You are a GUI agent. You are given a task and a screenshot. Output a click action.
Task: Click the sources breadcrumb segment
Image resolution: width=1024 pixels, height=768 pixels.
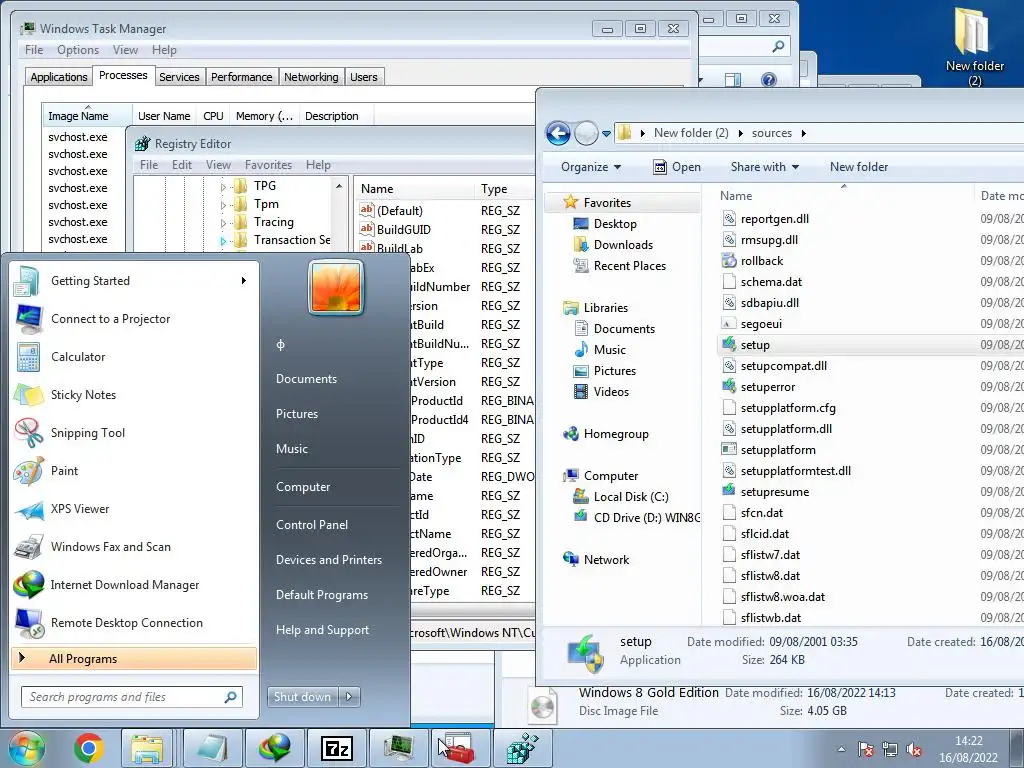(771, 133)
